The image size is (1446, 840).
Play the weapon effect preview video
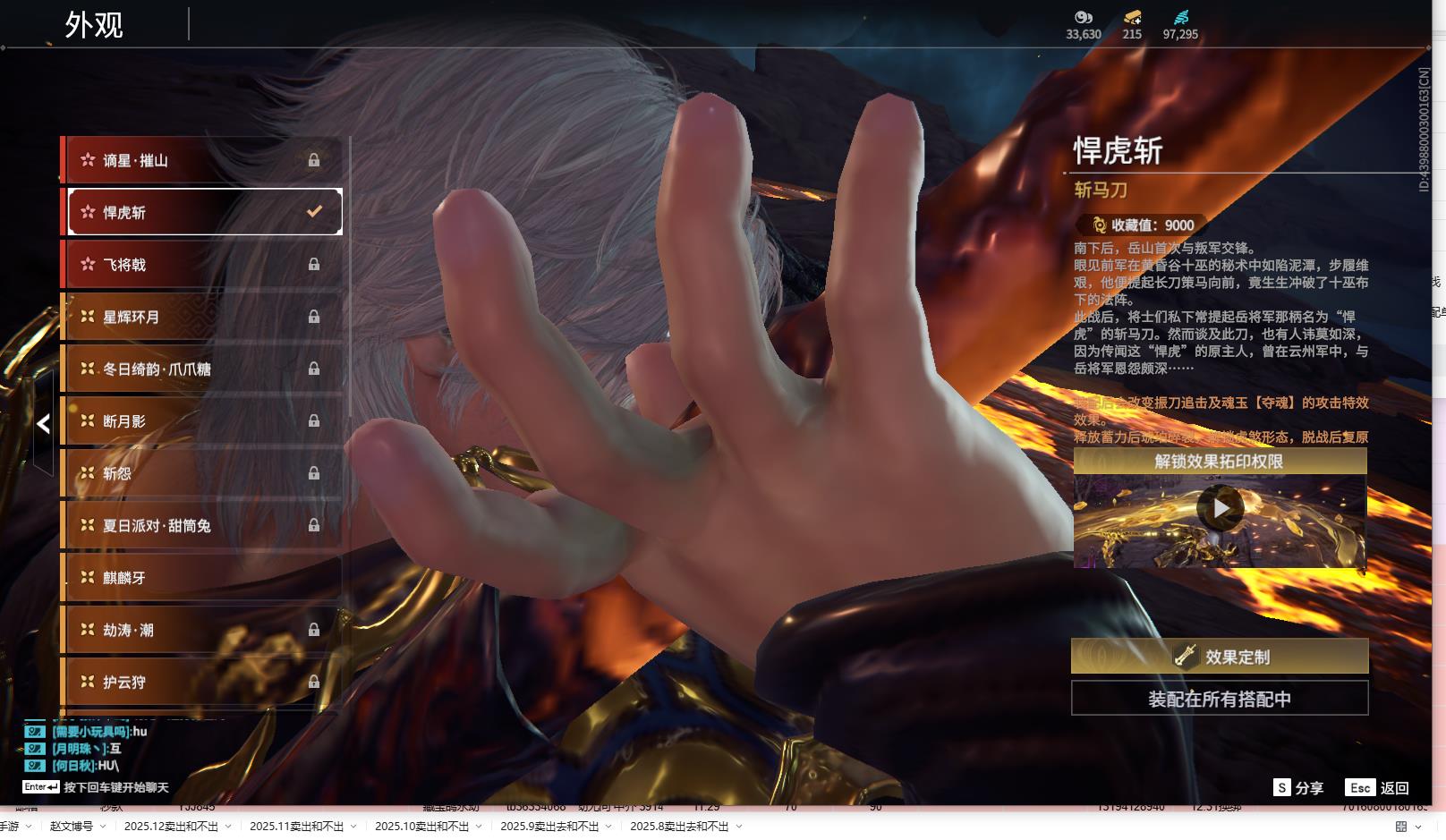[x=1220, y=509]
